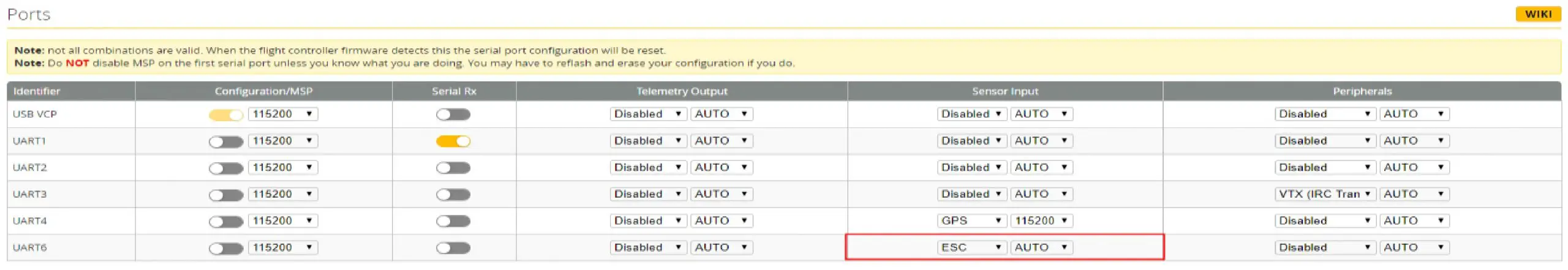Open UART1 Peripherals function dropdown
The width and height of the screenshot is (1568, 270).
pyautogui.click(x=1325, y=141)
